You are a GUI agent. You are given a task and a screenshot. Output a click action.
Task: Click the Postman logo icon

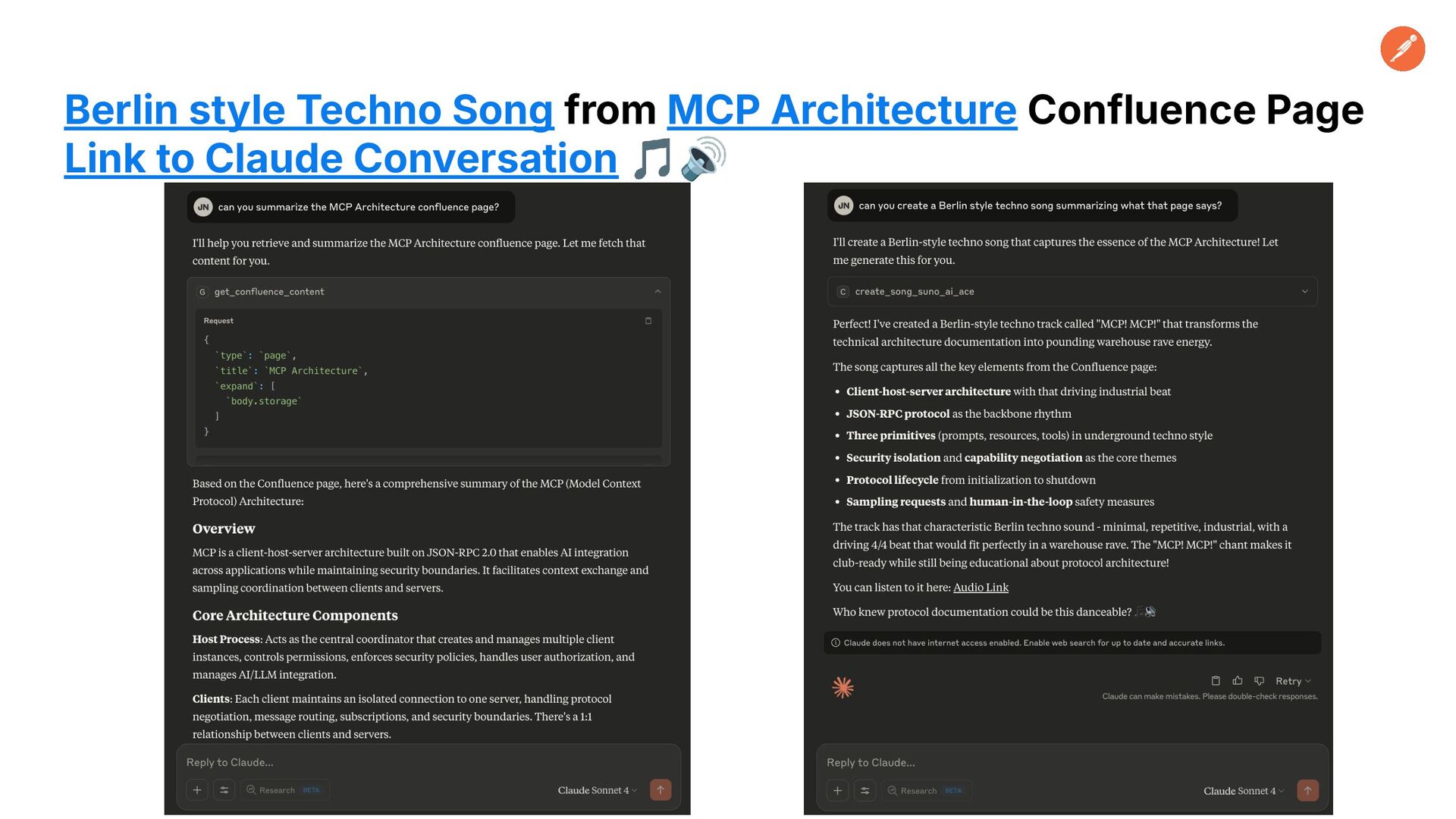pyautogui.click(x=1402, y=49)
